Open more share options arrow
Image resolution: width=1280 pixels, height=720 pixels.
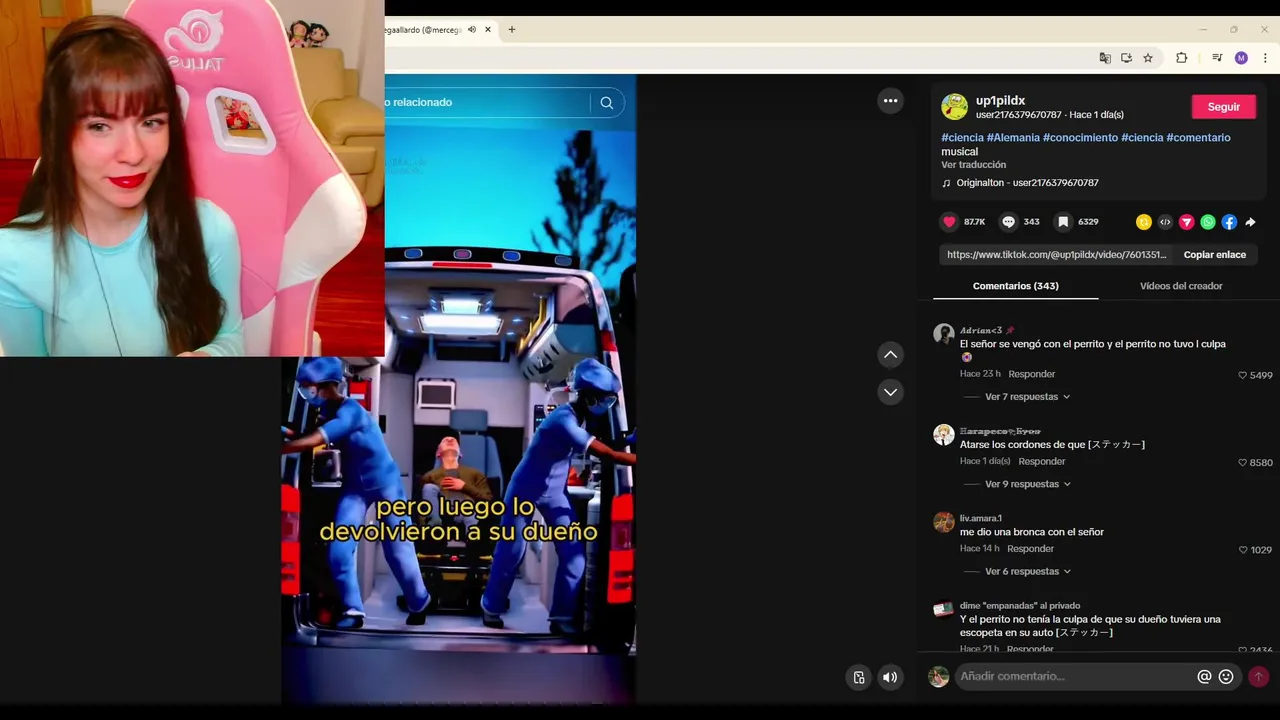click(1250, 222)
